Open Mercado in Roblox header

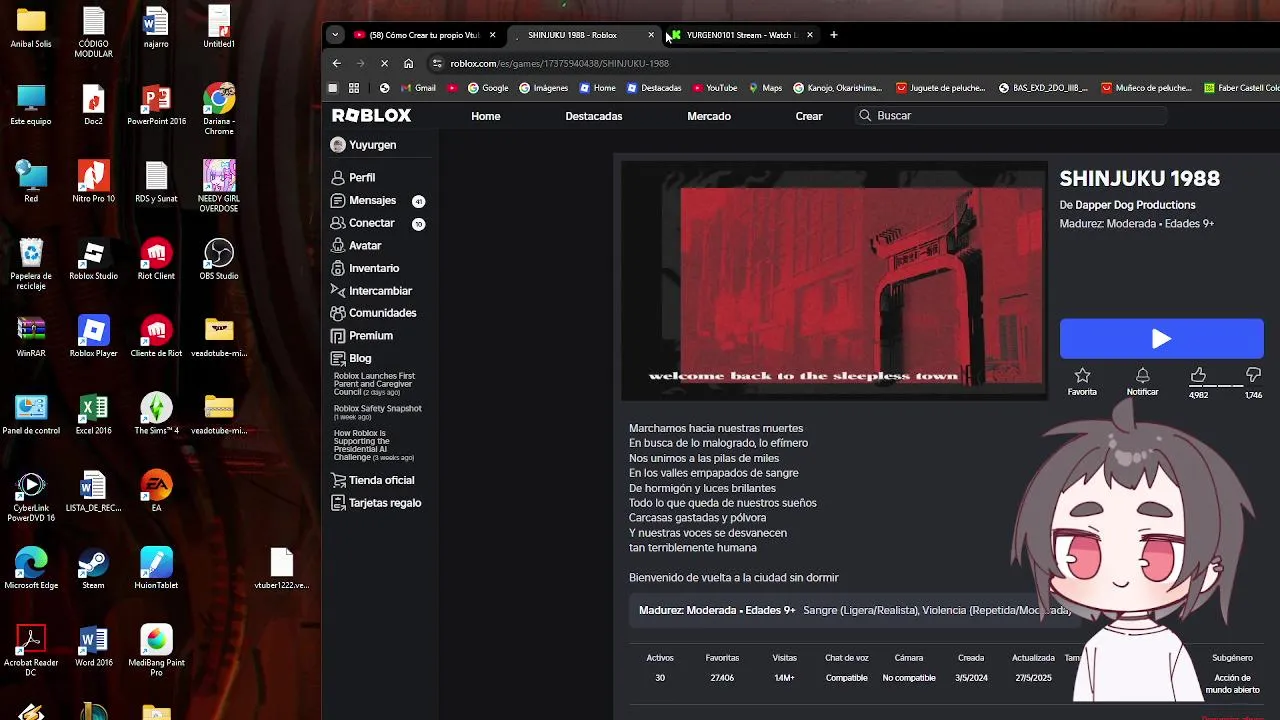[709, 116]
